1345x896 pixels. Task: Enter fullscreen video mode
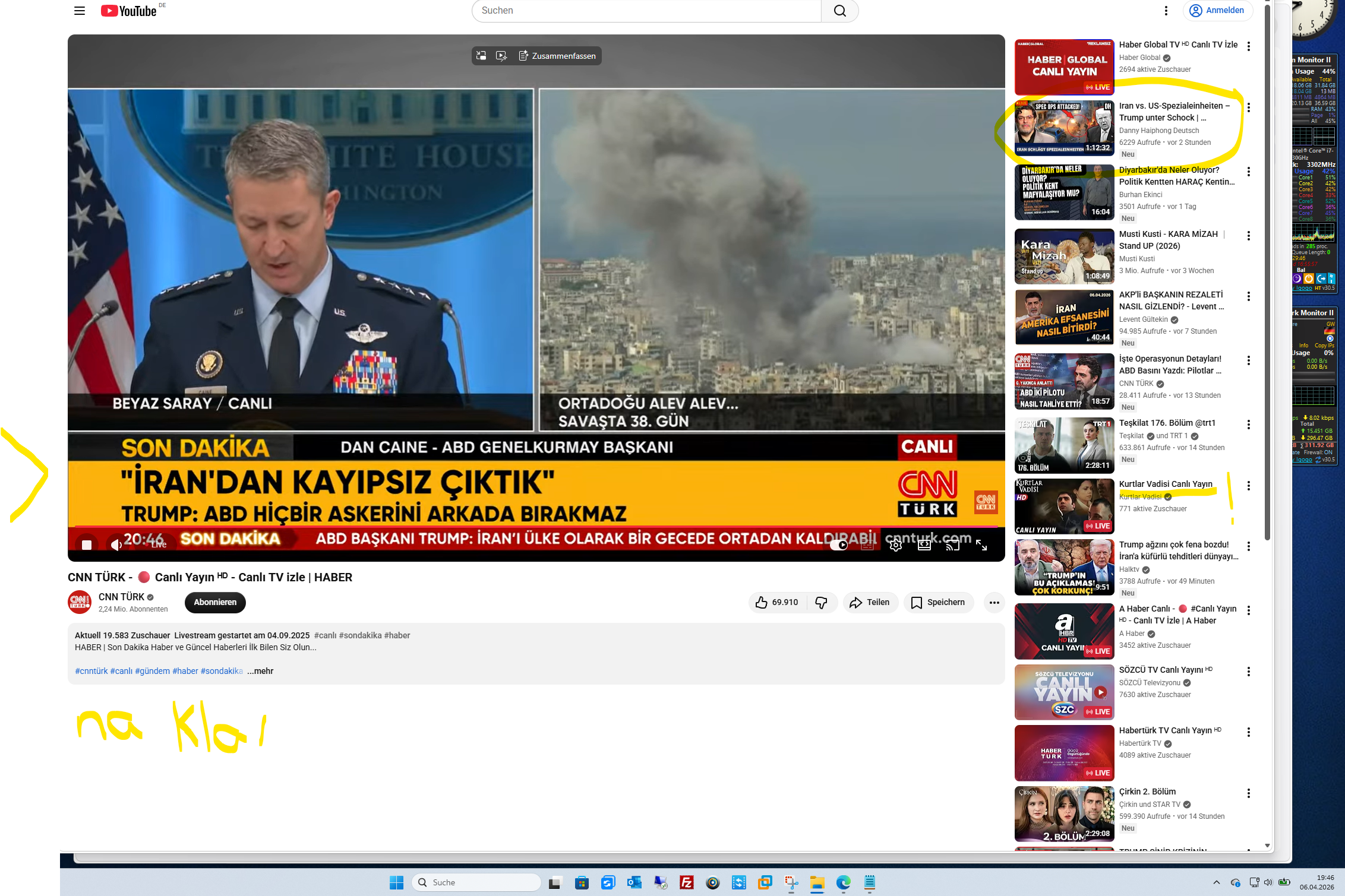coord(981,544)
